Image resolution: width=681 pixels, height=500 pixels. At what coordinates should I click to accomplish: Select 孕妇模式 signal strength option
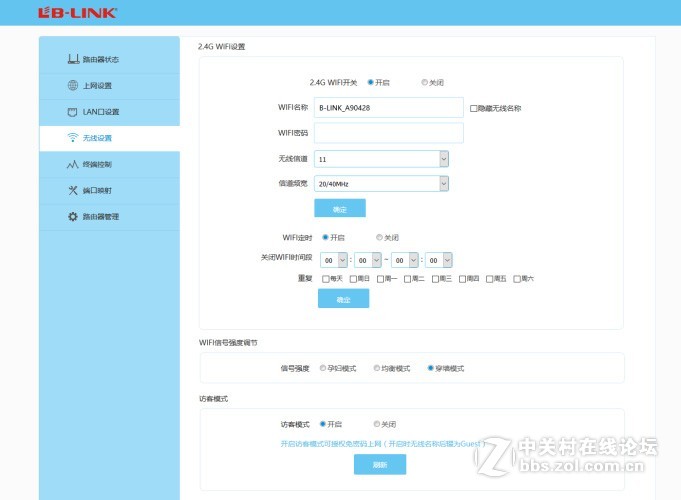tap(322, 368)
